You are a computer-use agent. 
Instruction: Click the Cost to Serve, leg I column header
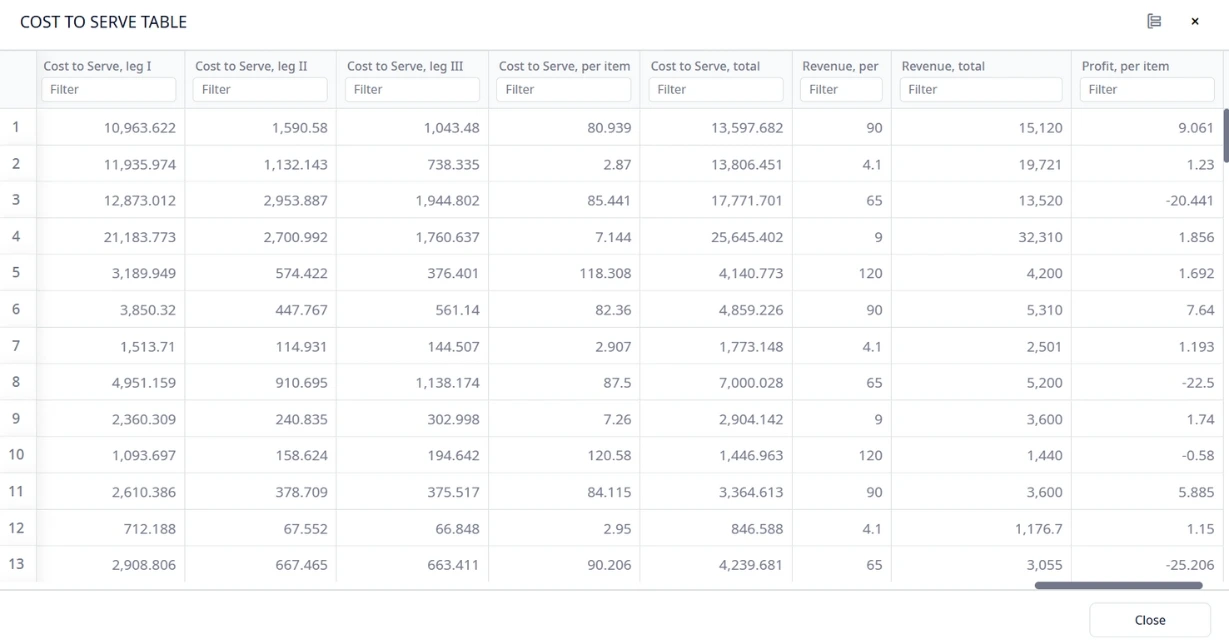tap(98, 66)
